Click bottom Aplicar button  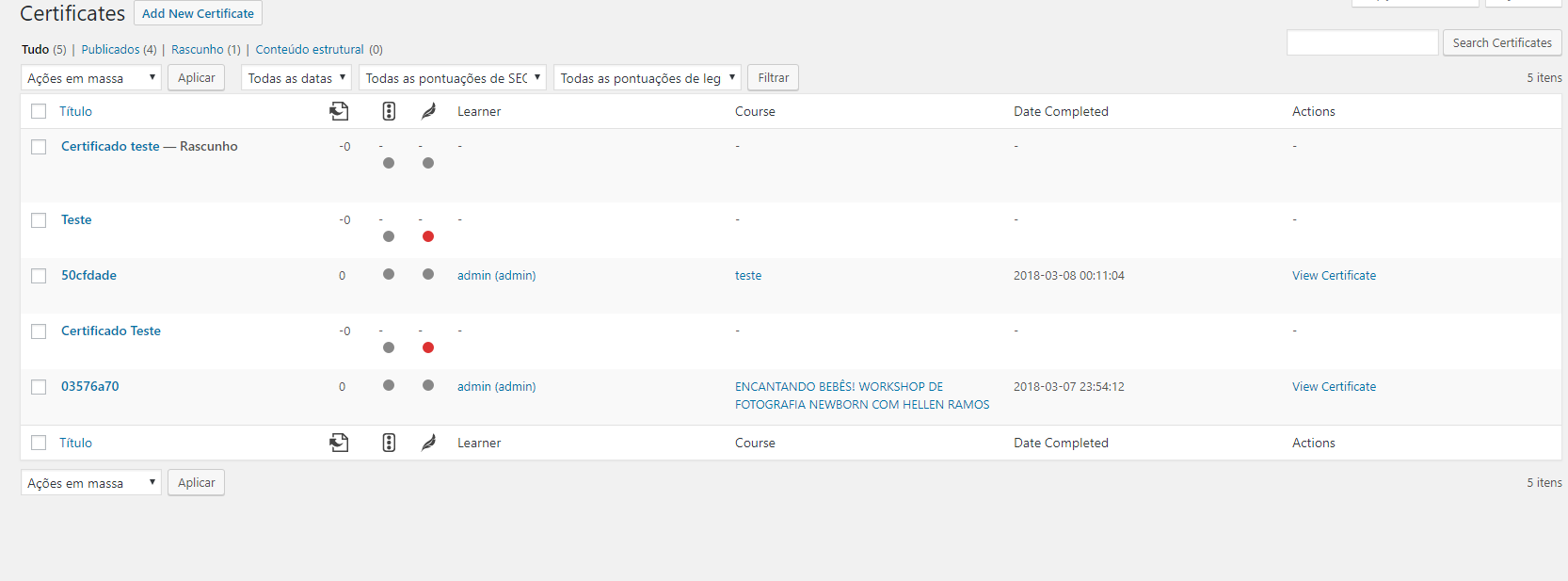(196, 483)
